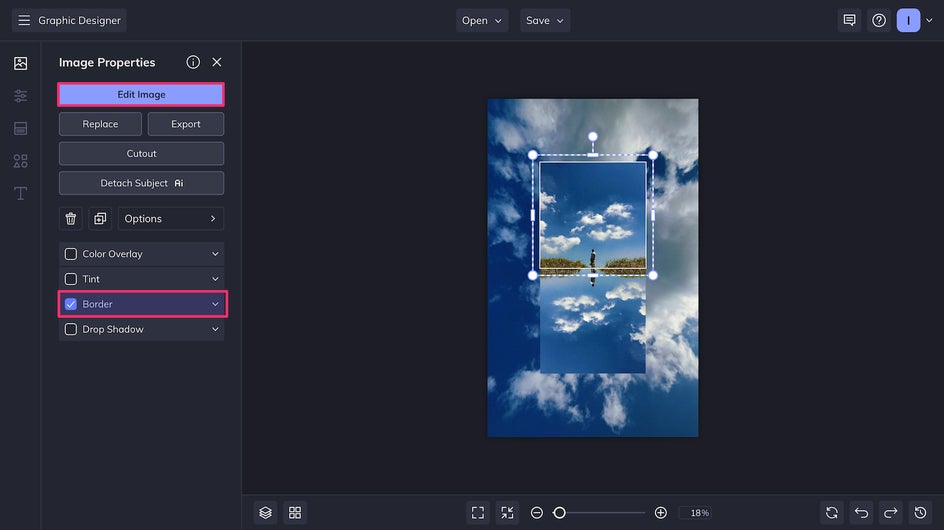Click the Export button
The width and height of the screenshot is (944, 530).
(185, 124)
